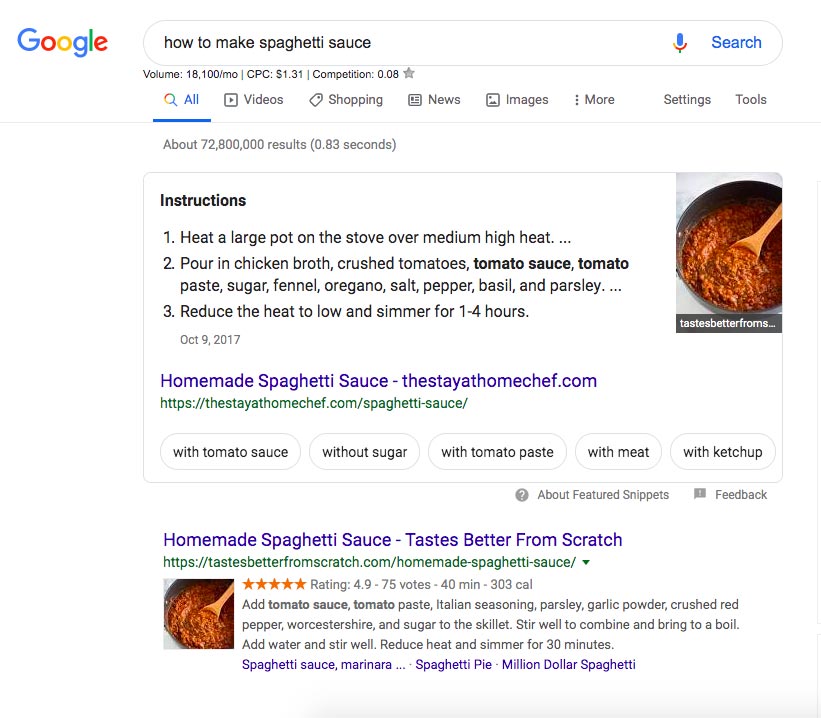Select the All results tab
821x718 pixels.
coord(182,100)
